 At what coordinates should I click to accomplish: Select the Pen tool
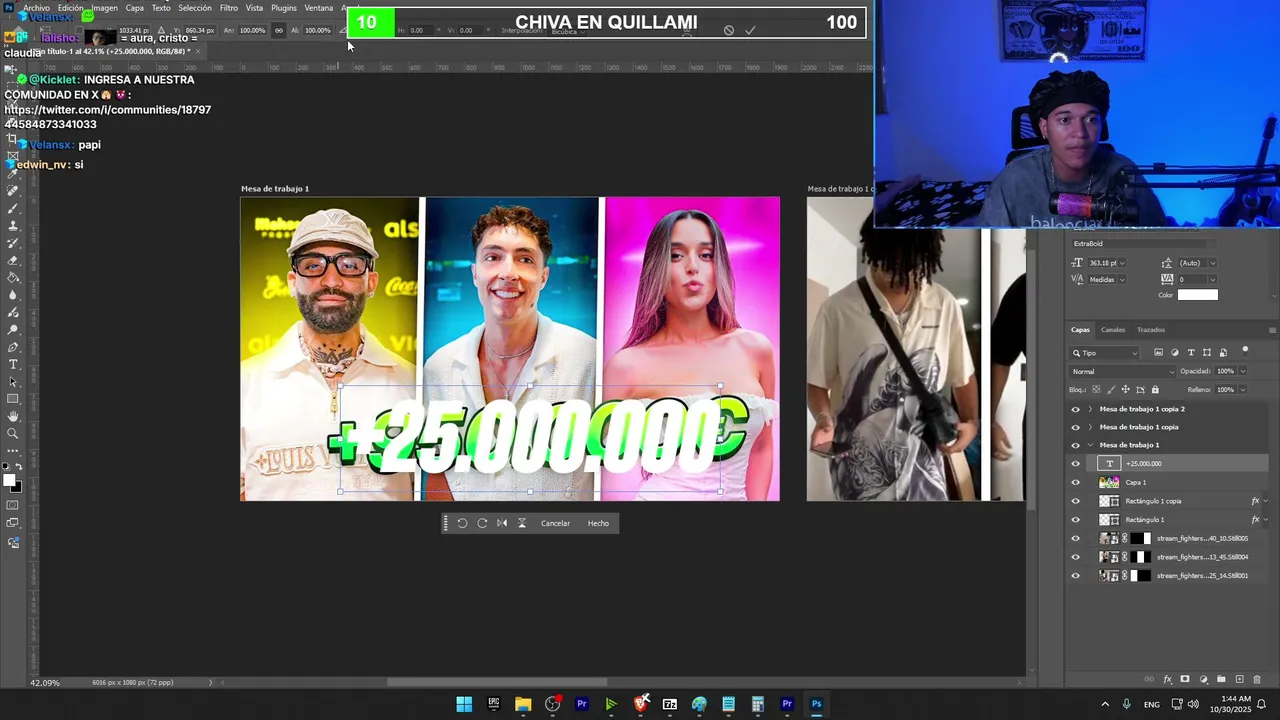coord(13,347)
